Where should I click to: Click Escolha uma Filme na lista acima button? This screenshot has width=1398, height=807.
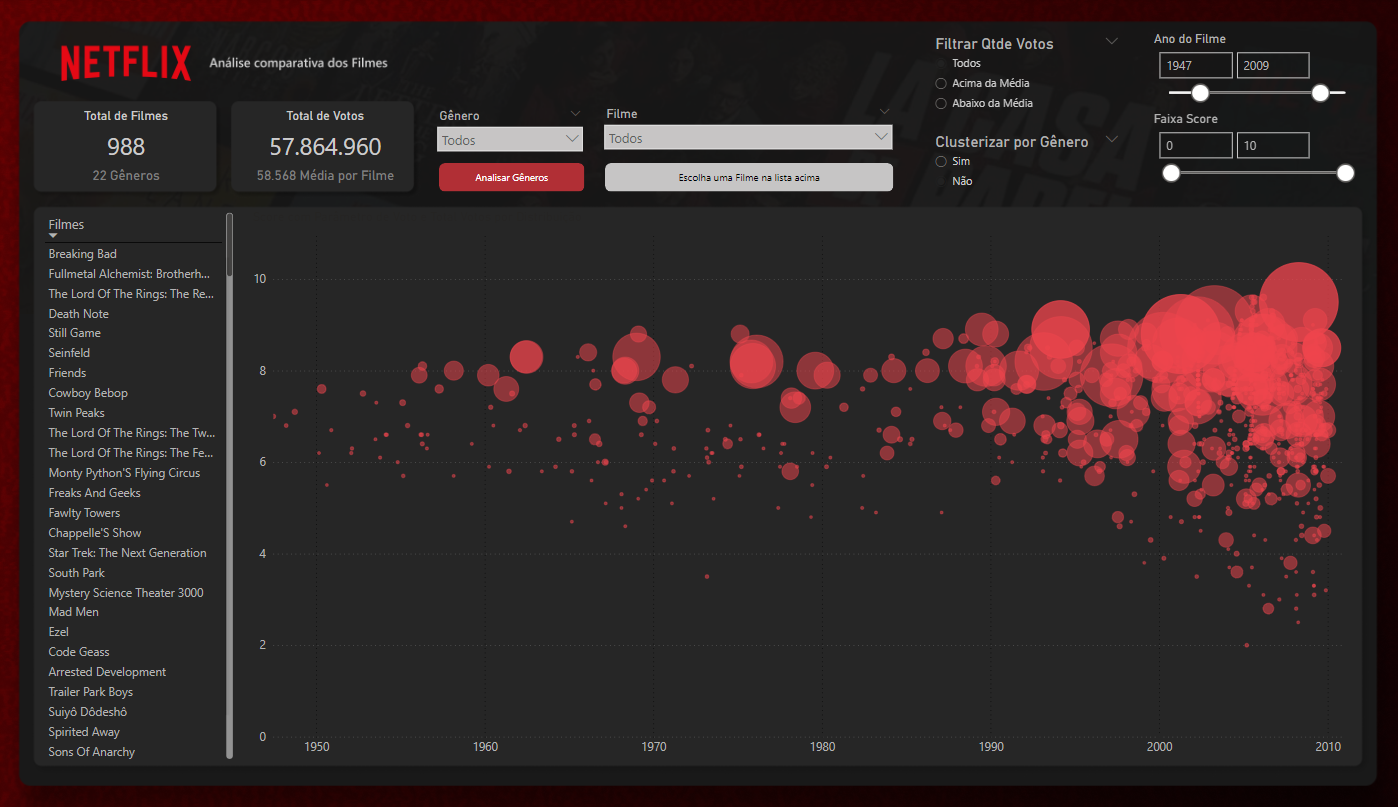(x=749, y=177)
